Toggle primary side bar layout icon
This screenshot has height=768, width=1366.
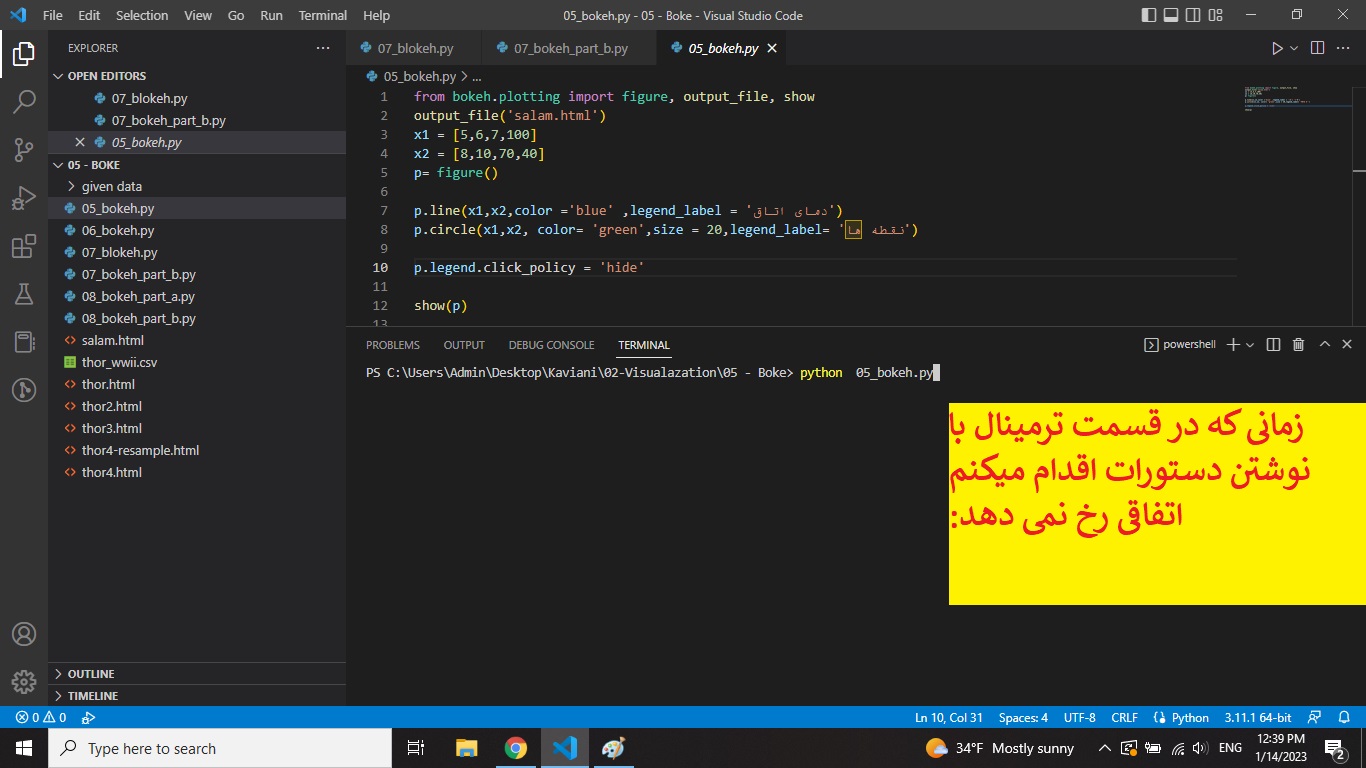1148,15
